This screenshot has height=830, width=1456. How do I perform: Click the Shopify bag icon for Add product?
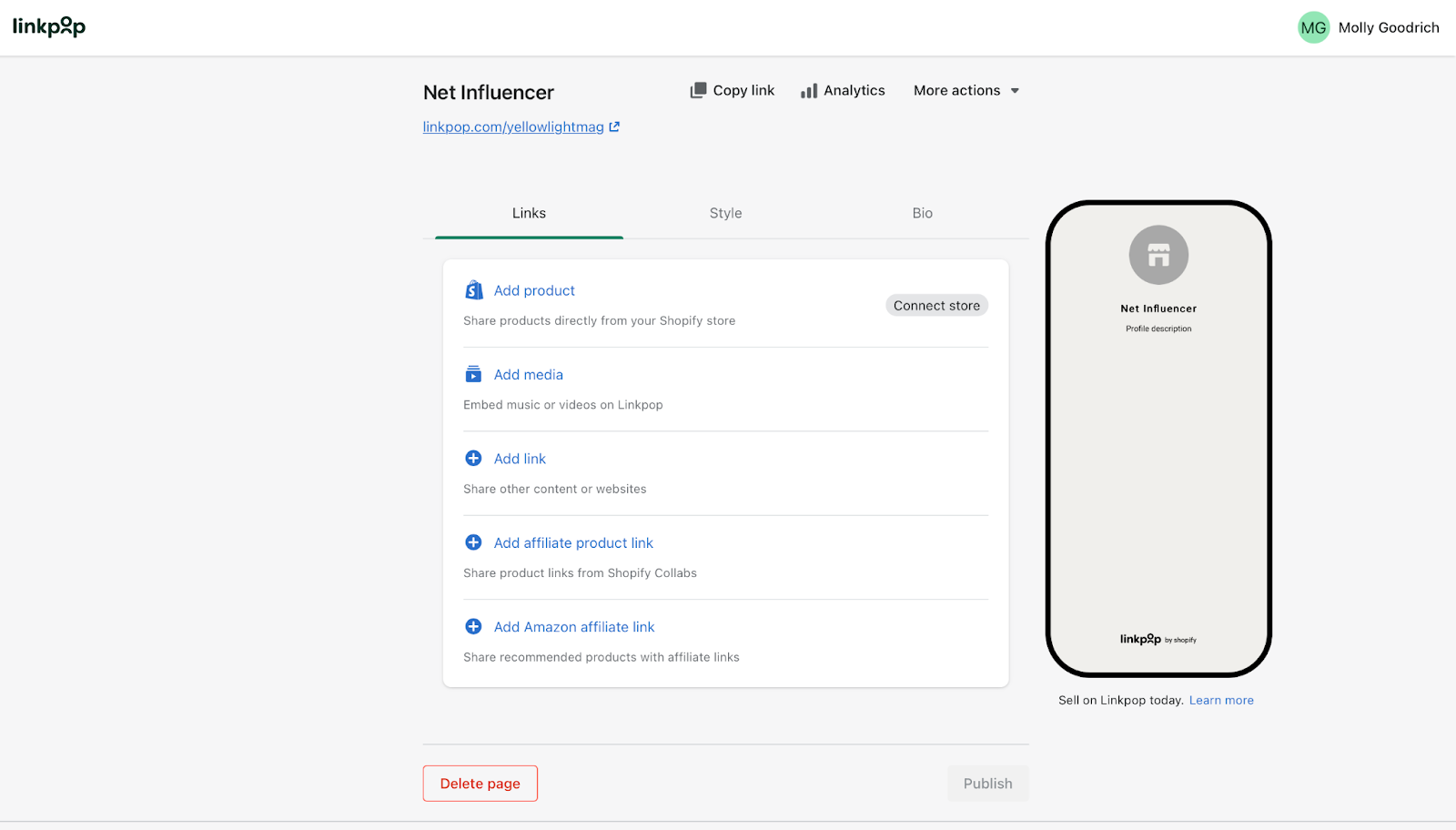(x=474, y=290)
